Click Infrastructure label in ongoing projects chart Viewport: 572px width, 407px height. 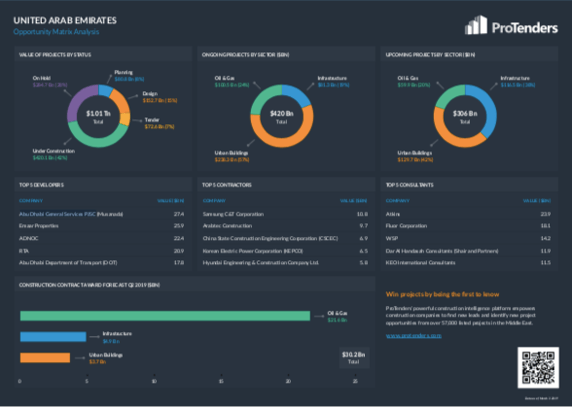point(332,78)
